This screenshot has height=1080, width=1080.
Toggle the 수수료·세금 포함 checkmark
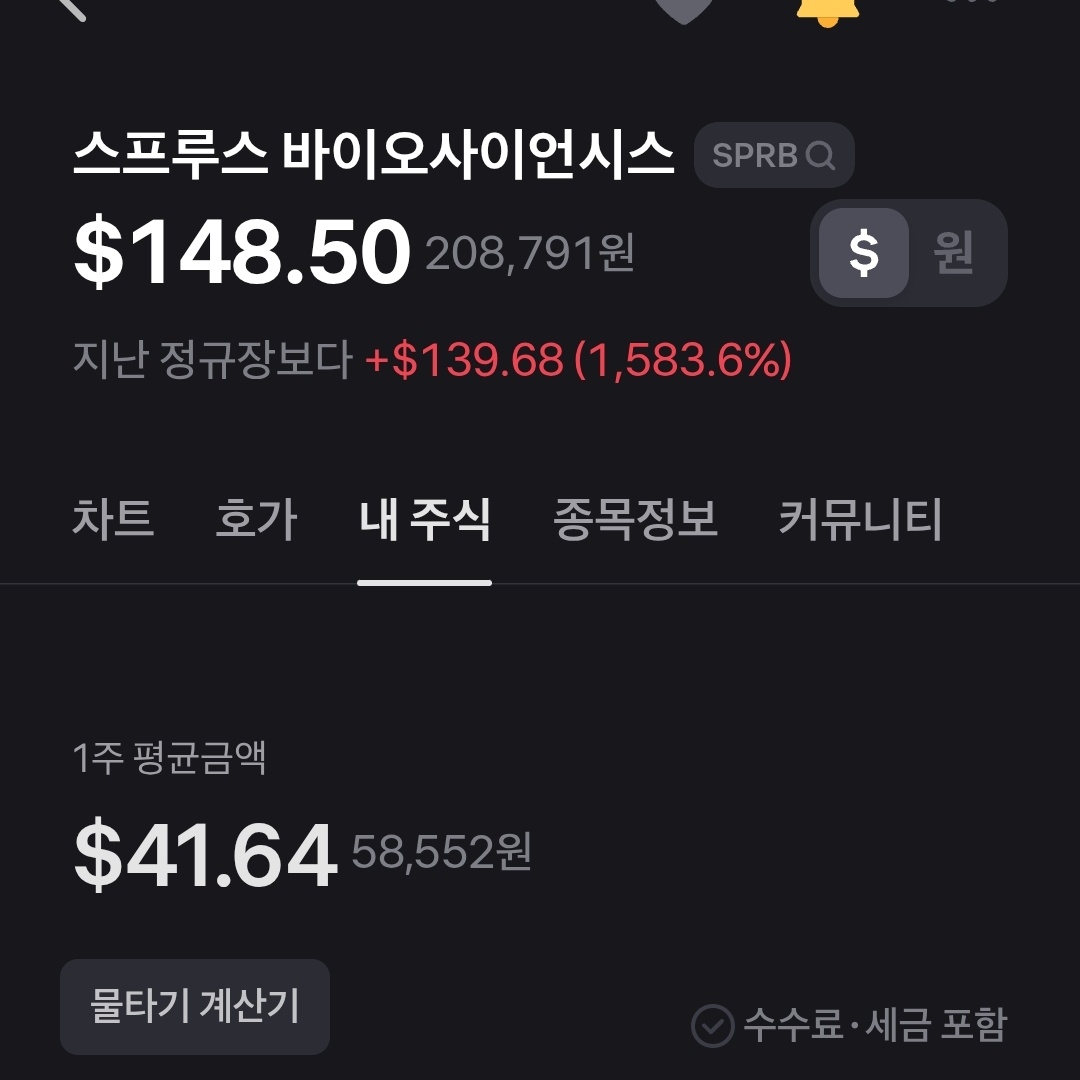pyautogui.click(x=713, y=1025)
